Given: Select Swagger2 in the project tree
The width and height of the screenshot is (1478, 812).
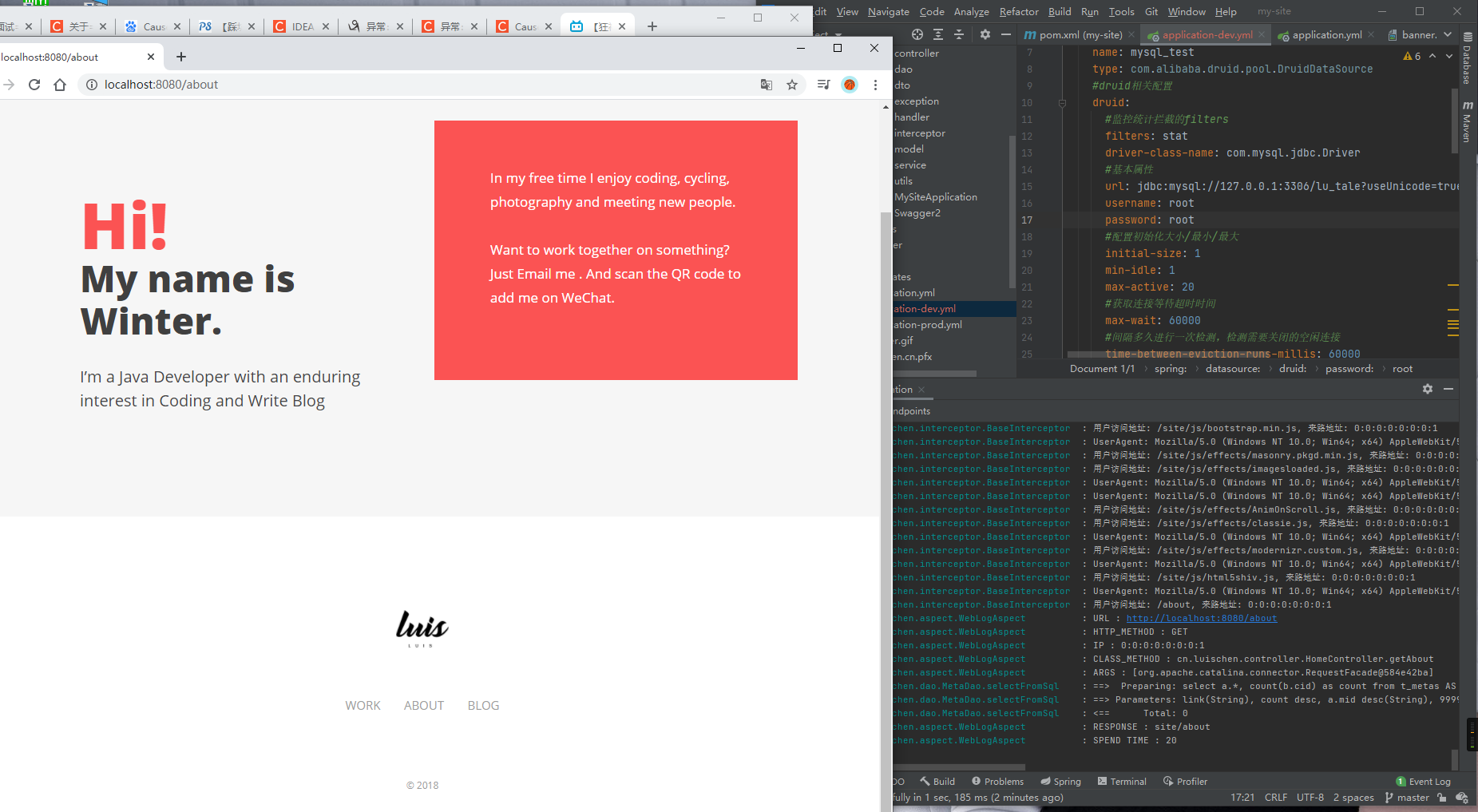Looking at the screenshot, I should point(917,213).
